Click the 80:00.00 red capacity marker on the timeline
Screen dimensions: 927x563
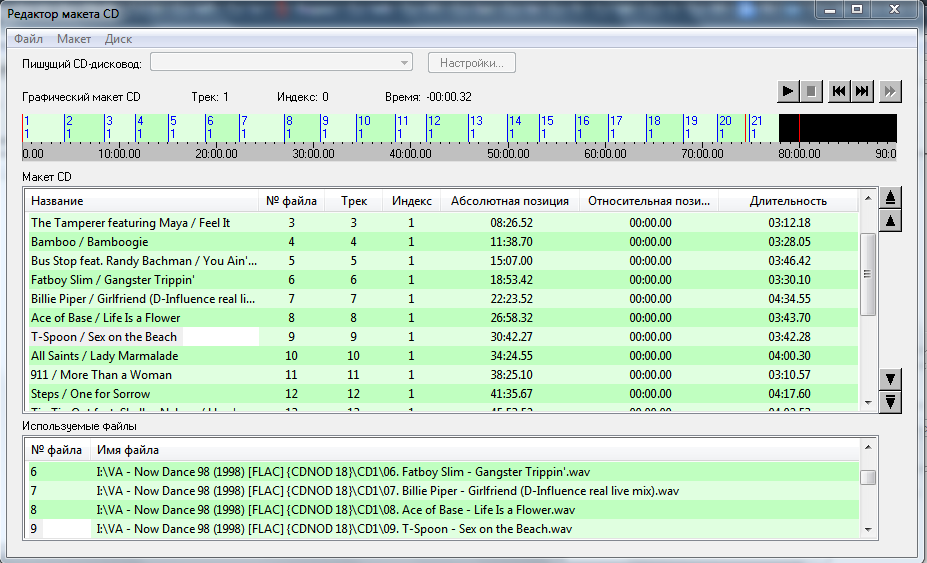click(x=799, y=128)
